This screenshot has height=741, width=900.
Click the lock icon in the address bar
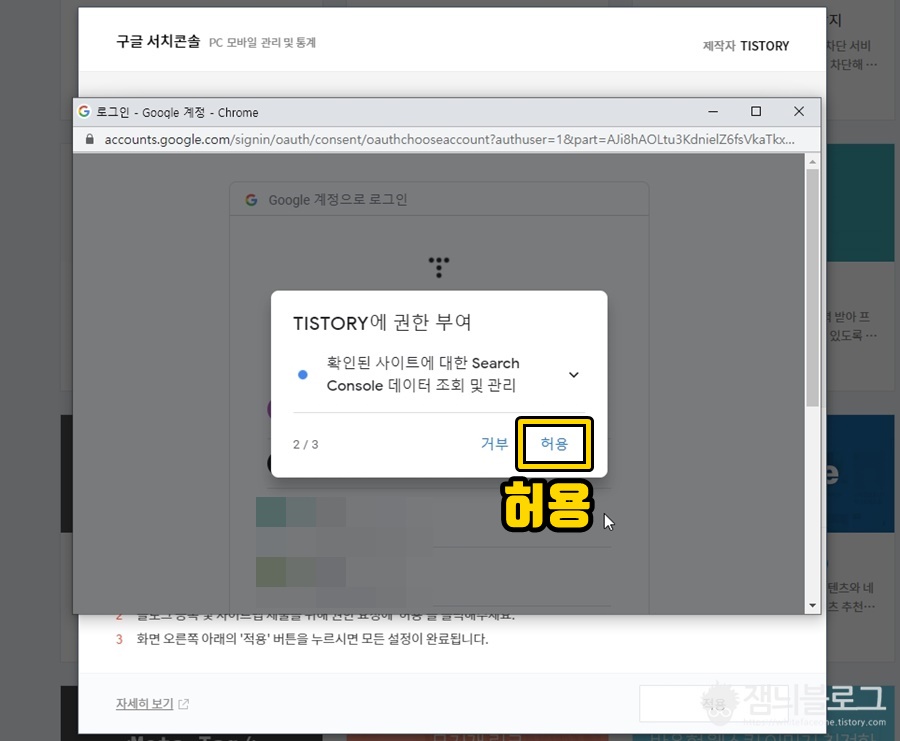point(90,139)
